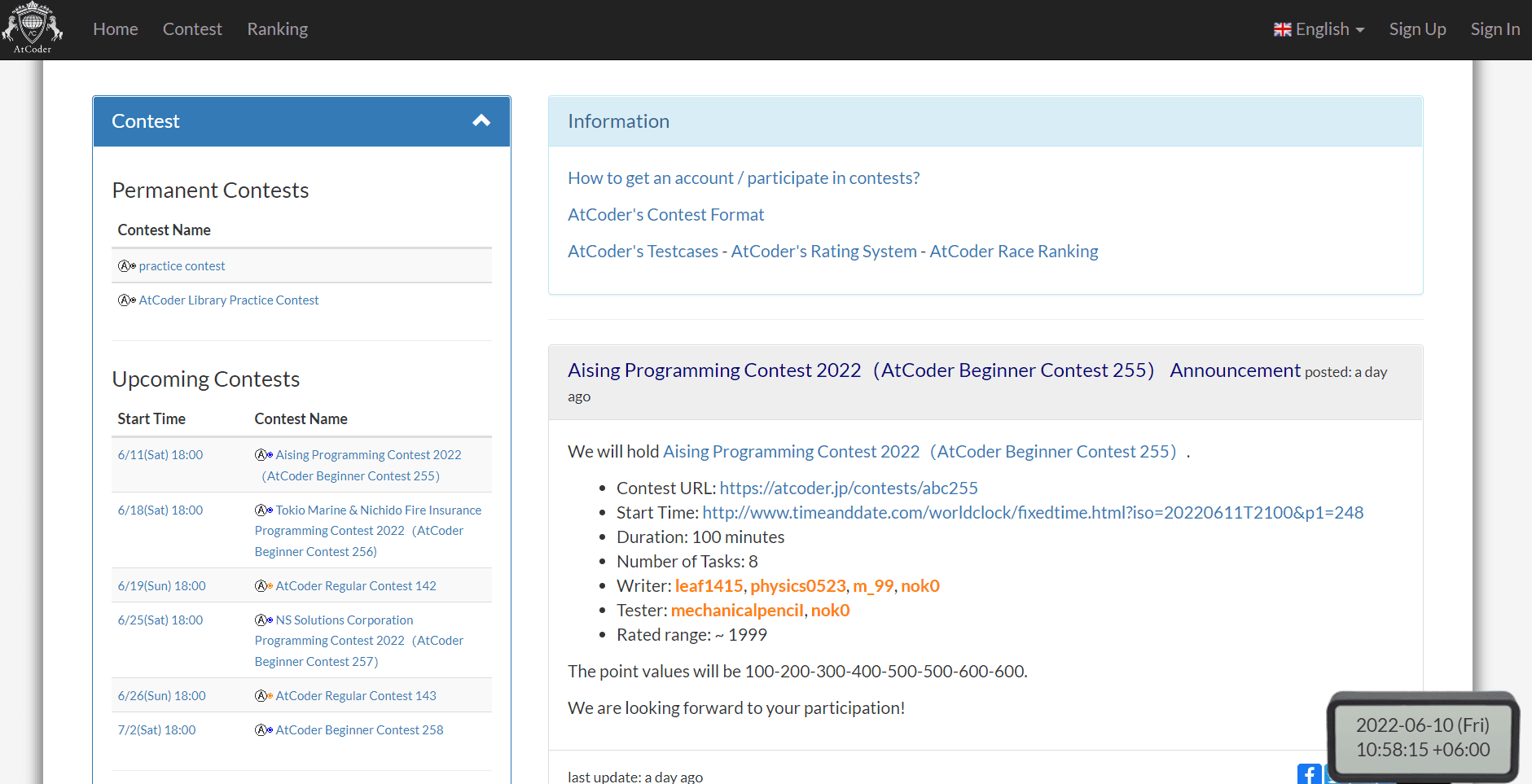This screenshot has height=784, width=1532.
Task: Open start time 6/25(Sat) 18:00
Action: point(160,620)
